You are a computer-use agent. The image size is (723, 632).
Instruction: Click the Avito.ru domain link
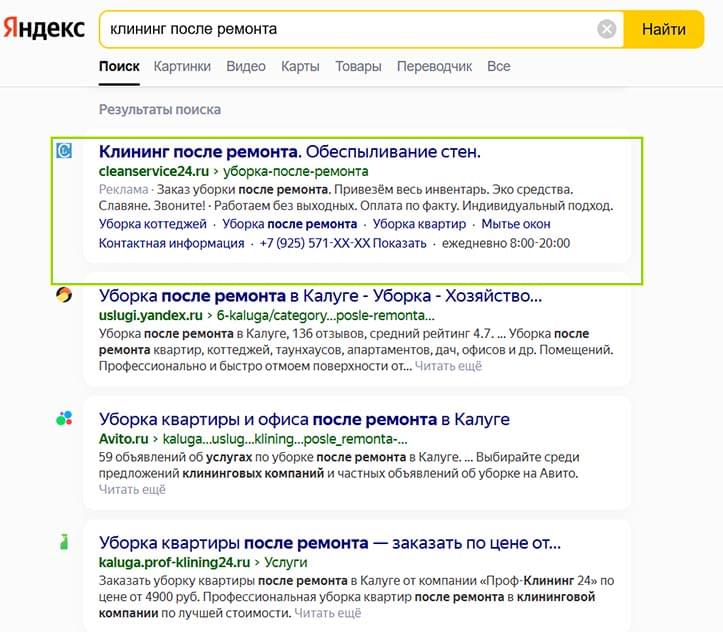pyautogui.click(x=124, y=439)
